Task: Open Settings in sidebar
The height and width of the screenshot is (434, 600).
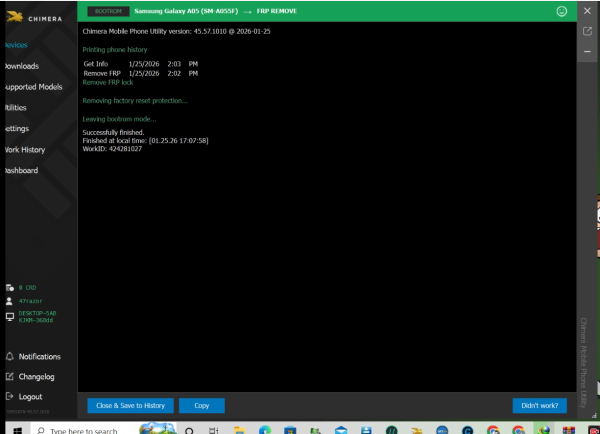Action: click(17, 129)
